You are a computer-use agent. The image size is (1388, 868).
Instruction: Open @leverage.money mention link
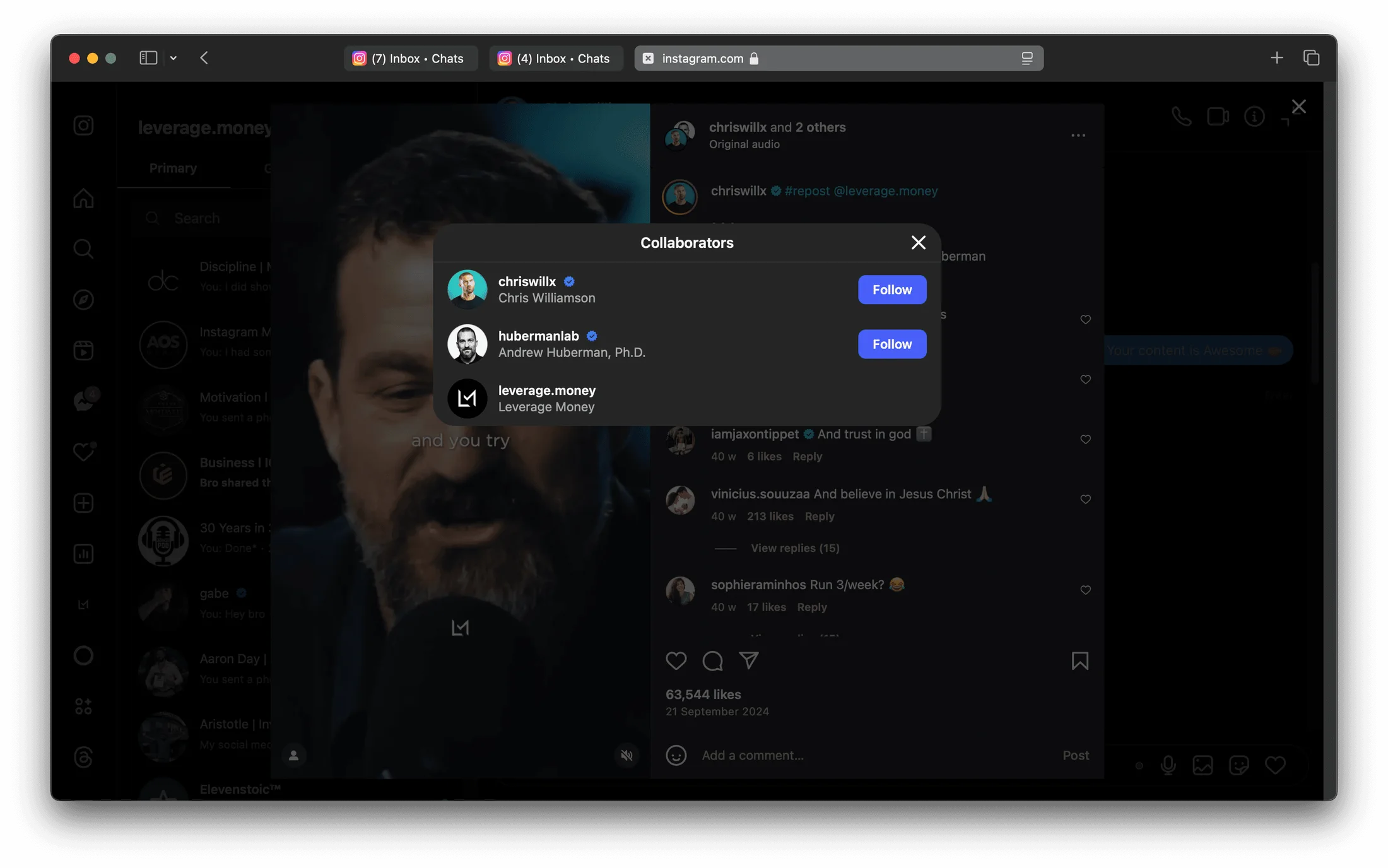click(885, 191)
